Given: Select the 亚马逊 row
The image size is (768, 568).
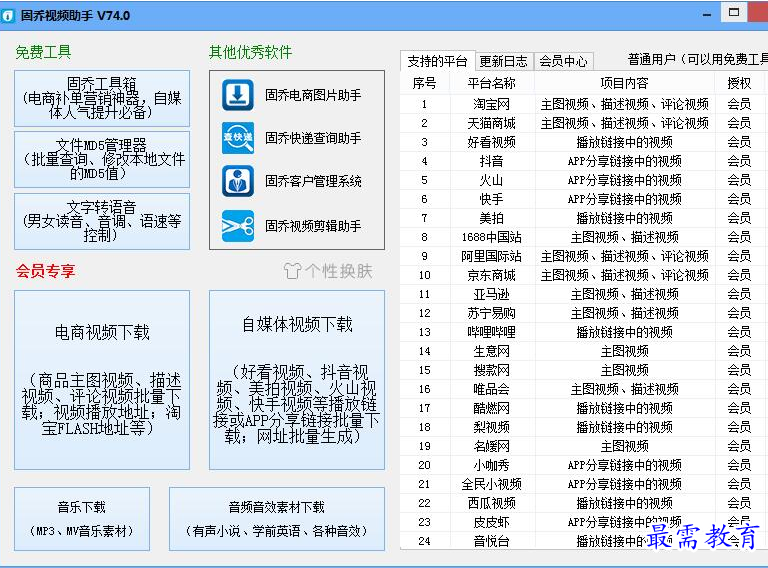Looking at the screenshot, I should pos(583,294).
